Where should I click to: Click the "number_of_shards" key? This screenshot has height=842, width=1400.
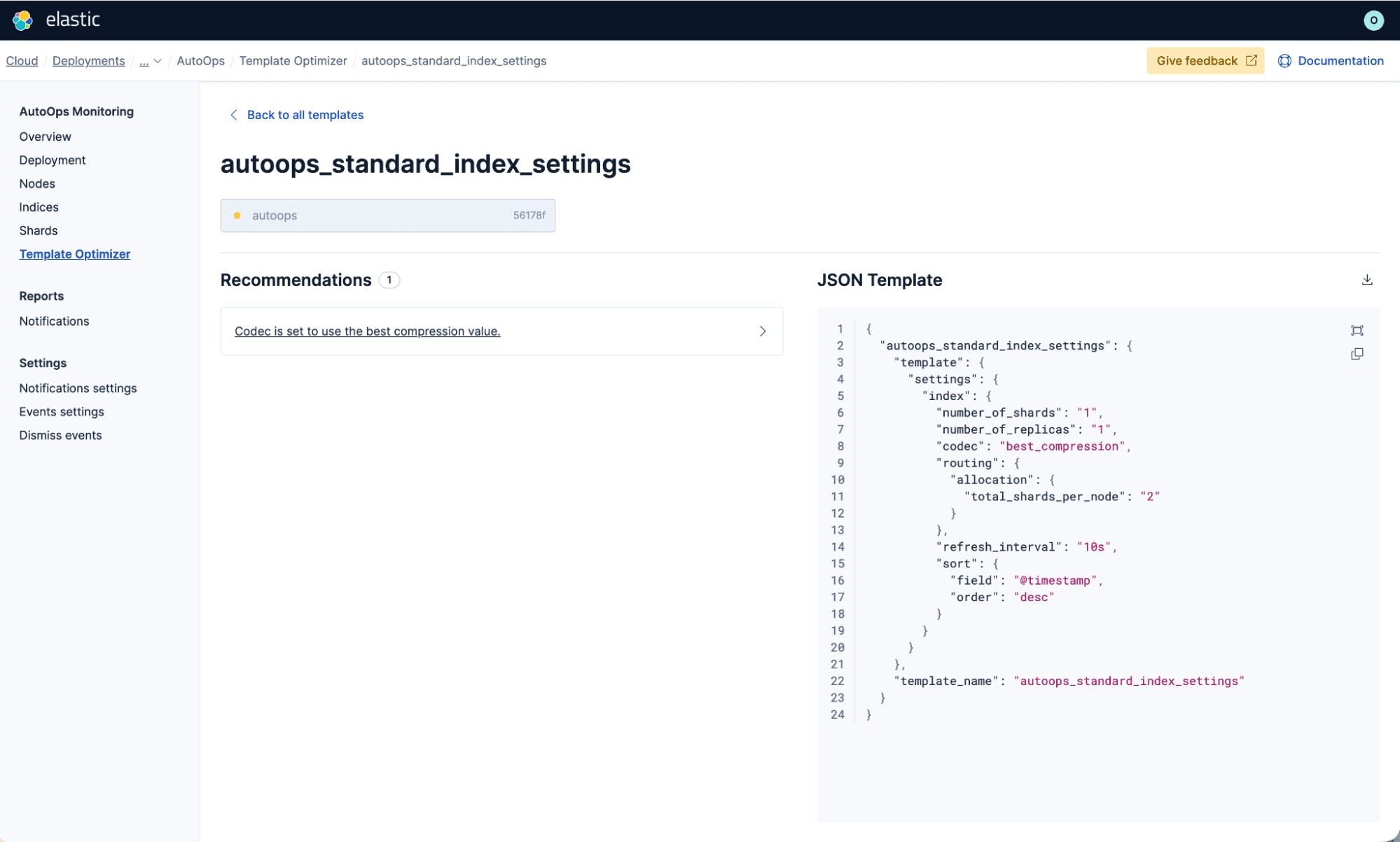(999, 413)
